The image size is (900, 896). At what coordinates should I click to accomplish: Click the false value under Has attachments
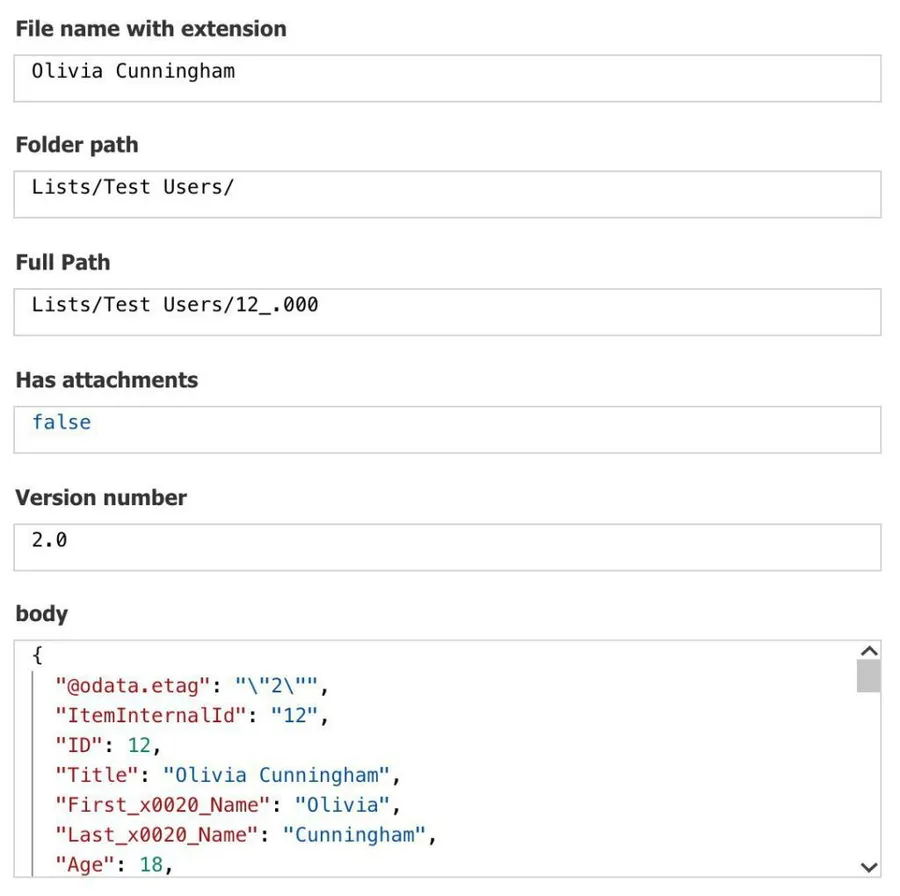pyautogui.click(x=61, y=422)
